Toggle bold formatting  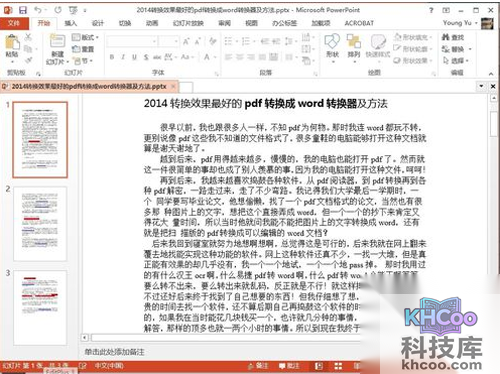(x=112, y=57)
